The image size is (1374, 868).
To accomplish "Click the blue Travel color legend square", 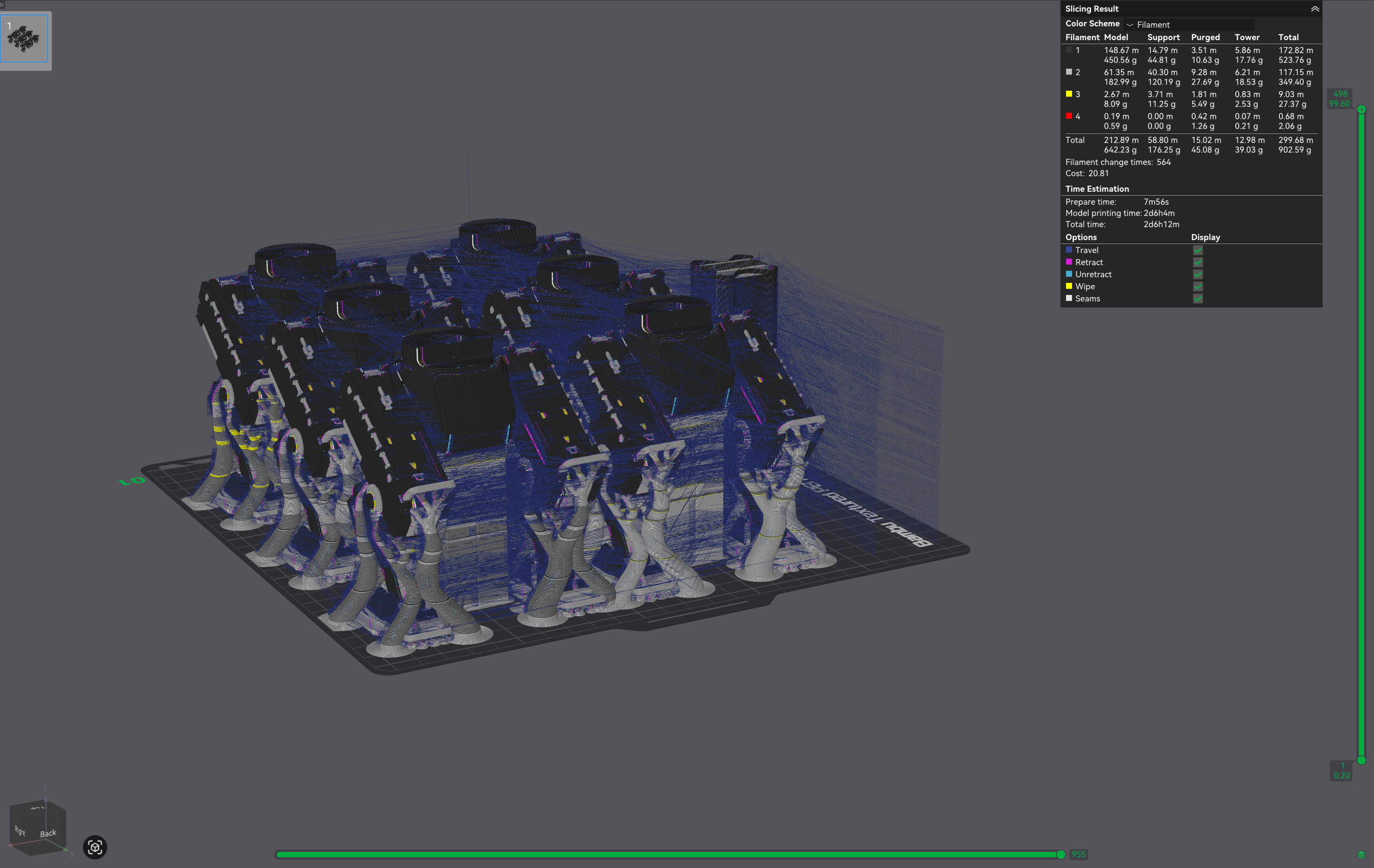I will point(1069,250).
